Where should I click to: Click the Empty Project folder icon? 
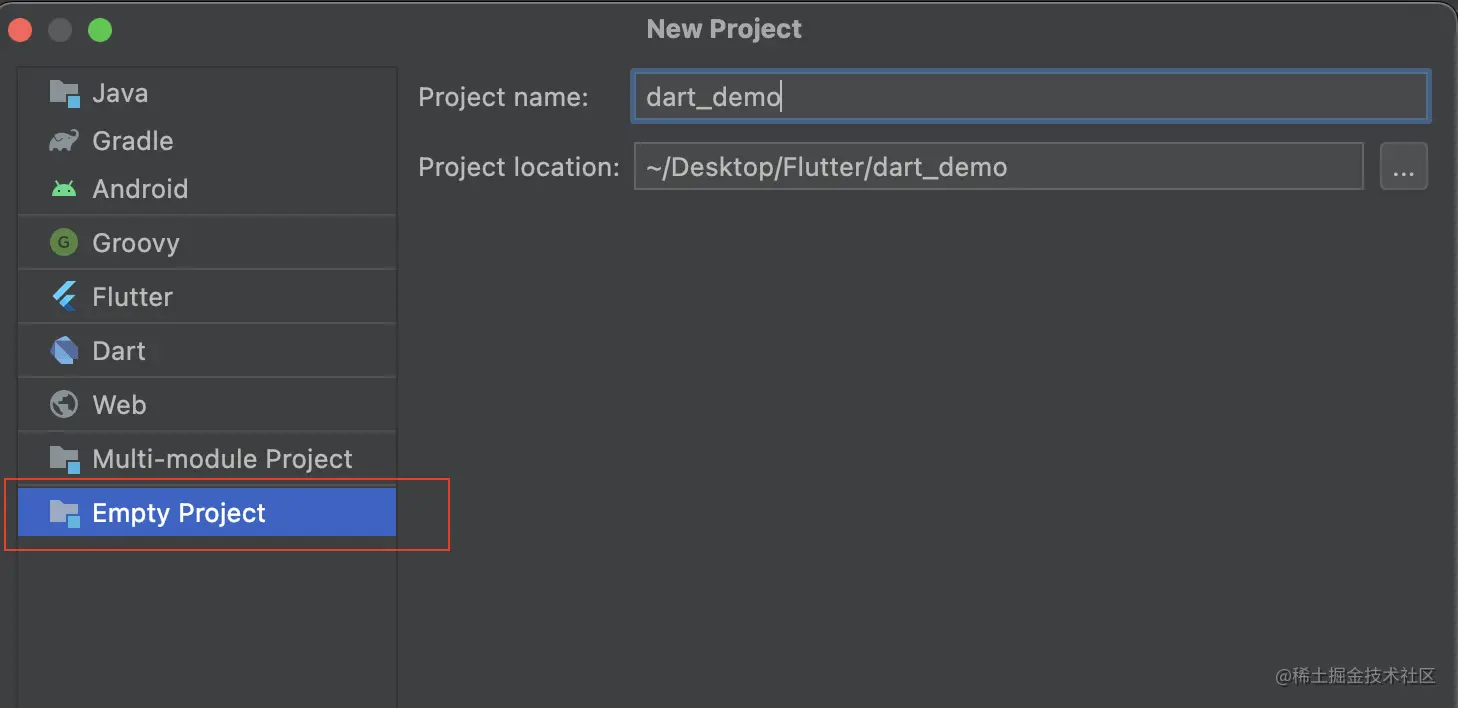(64, 513)
